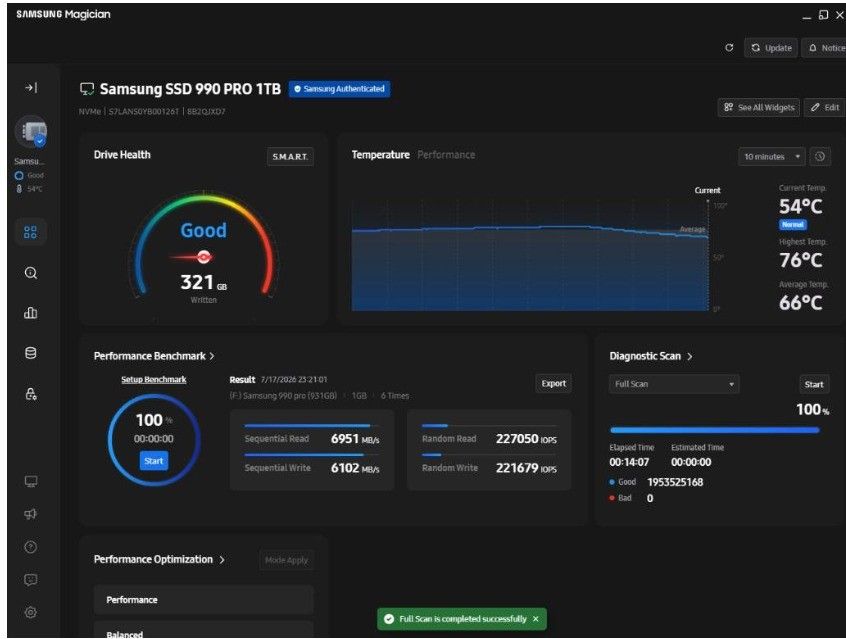Dismiss the Full Scan completed notification
The height and width of the screenshot is (639, 846).
tap(536, 619)
